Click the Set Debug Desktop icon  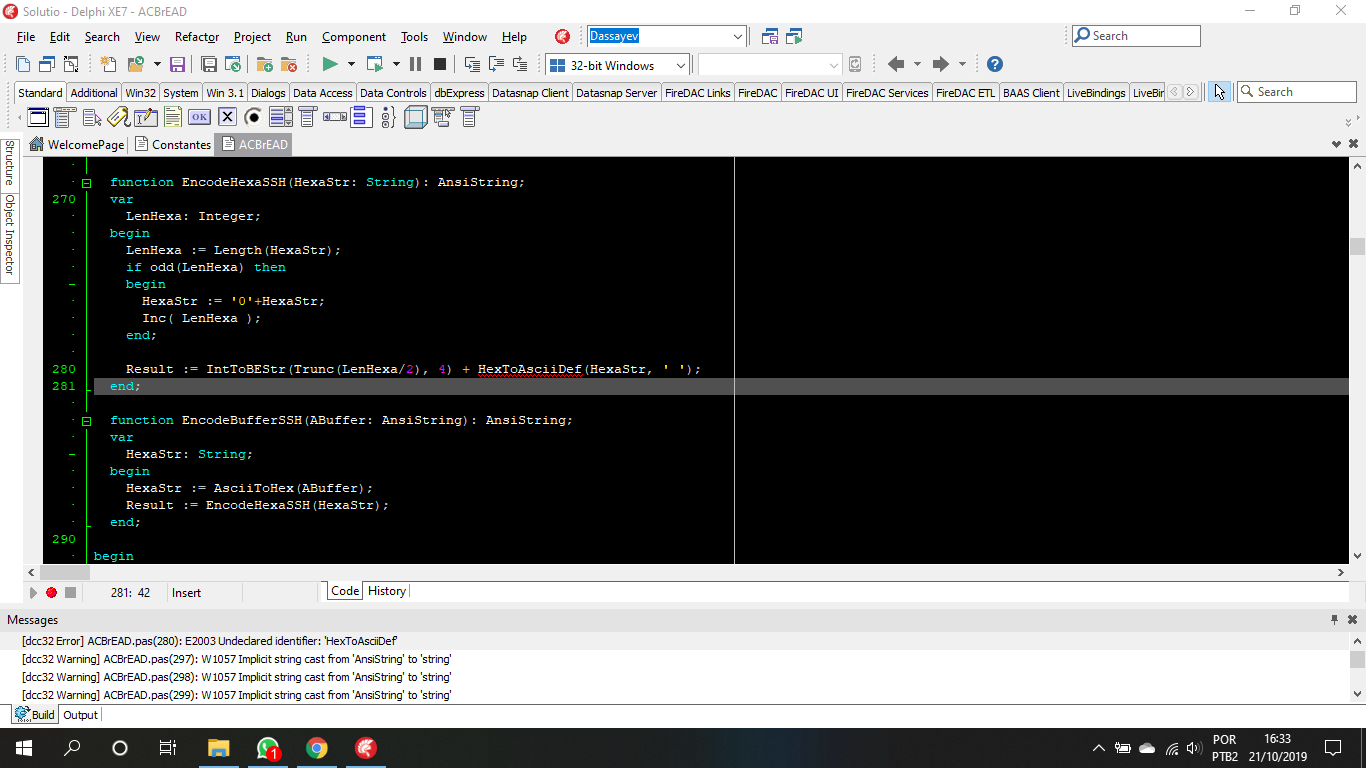(794, 36)
